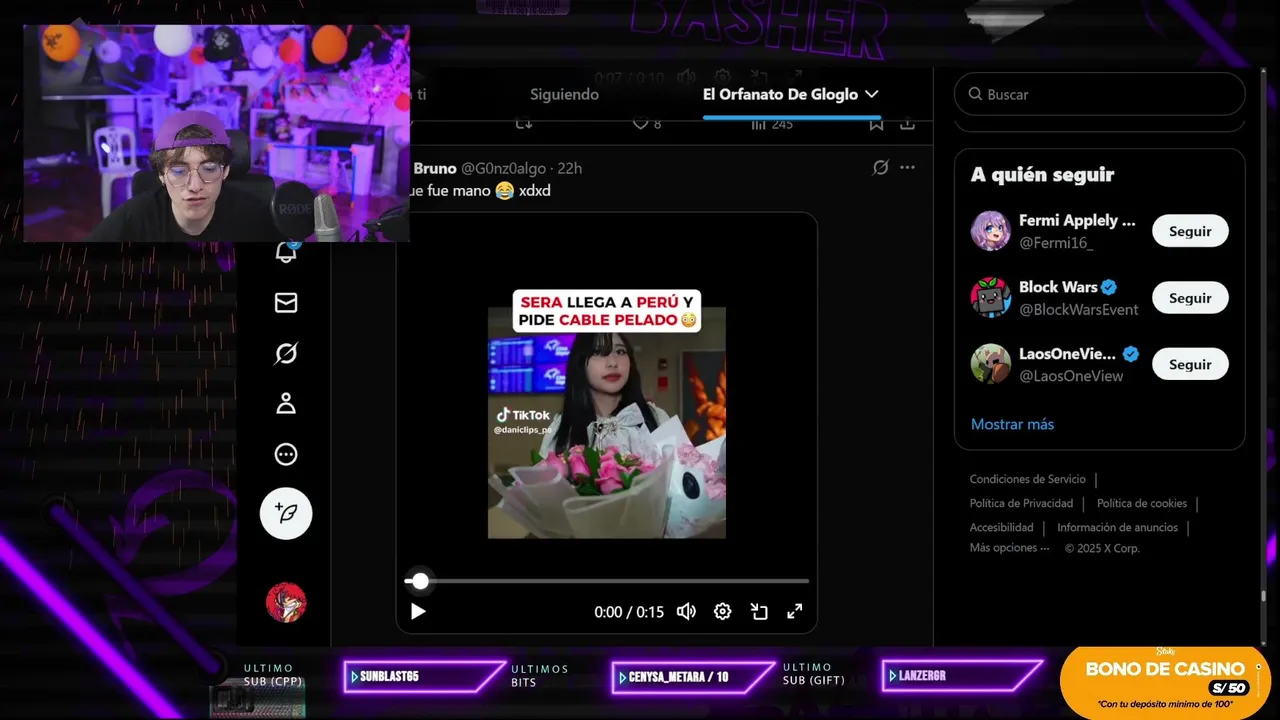Viewport: 1280px width, 720px height.
Task: Open Política de cookies link
Action: click(1142, 503)
